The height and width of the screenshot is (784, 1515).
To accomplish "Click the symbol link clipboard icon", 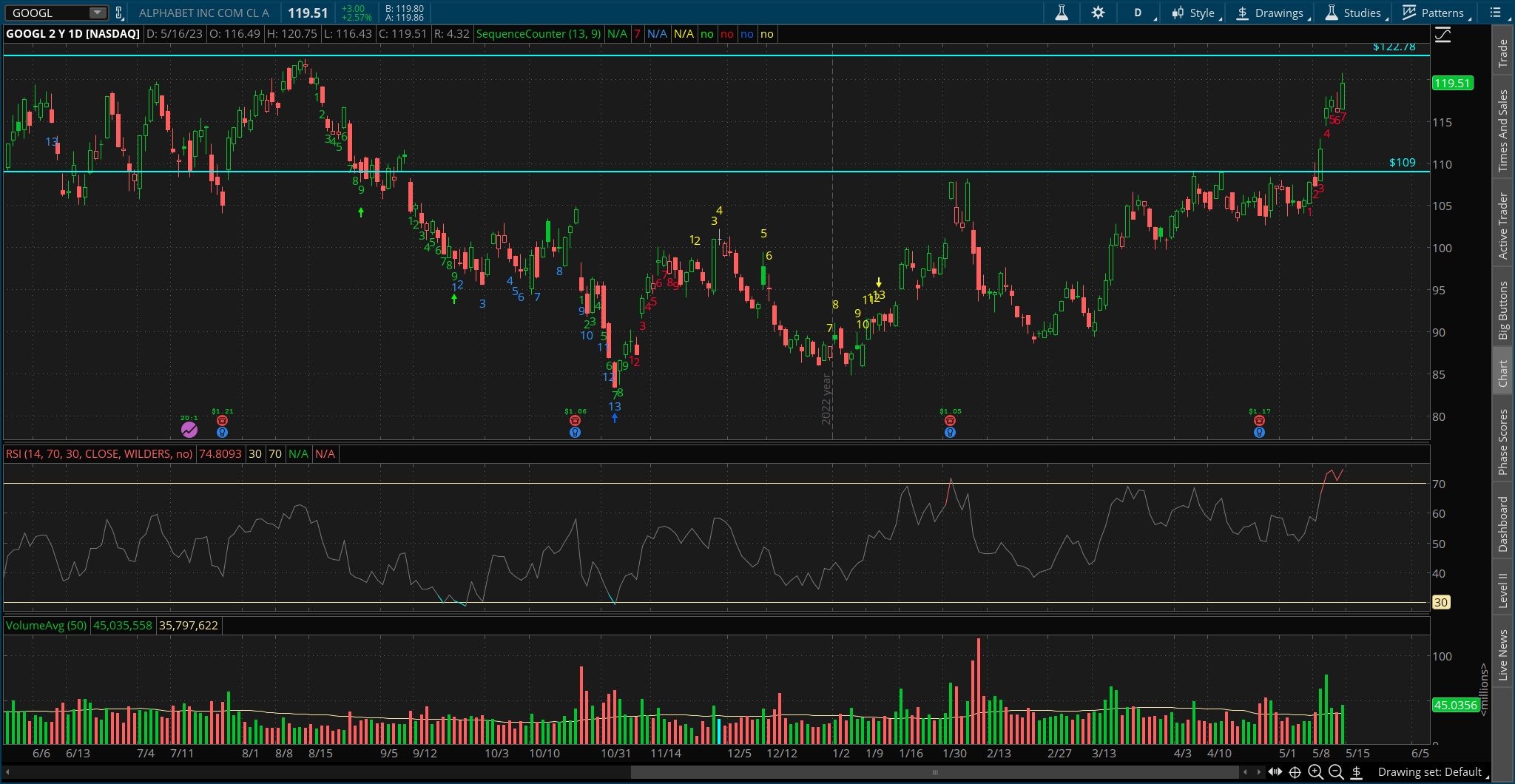I will (119, 13).
